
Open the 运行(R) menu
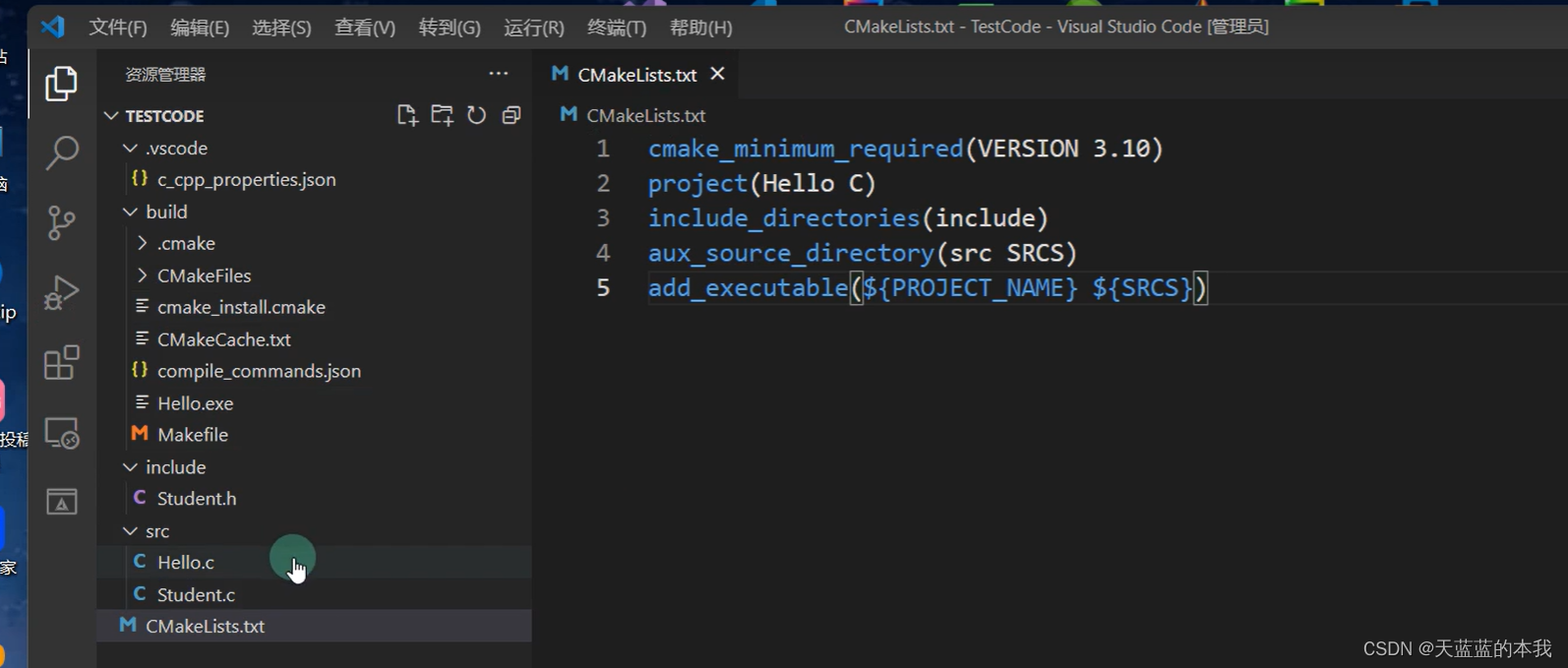coord(534,28)
